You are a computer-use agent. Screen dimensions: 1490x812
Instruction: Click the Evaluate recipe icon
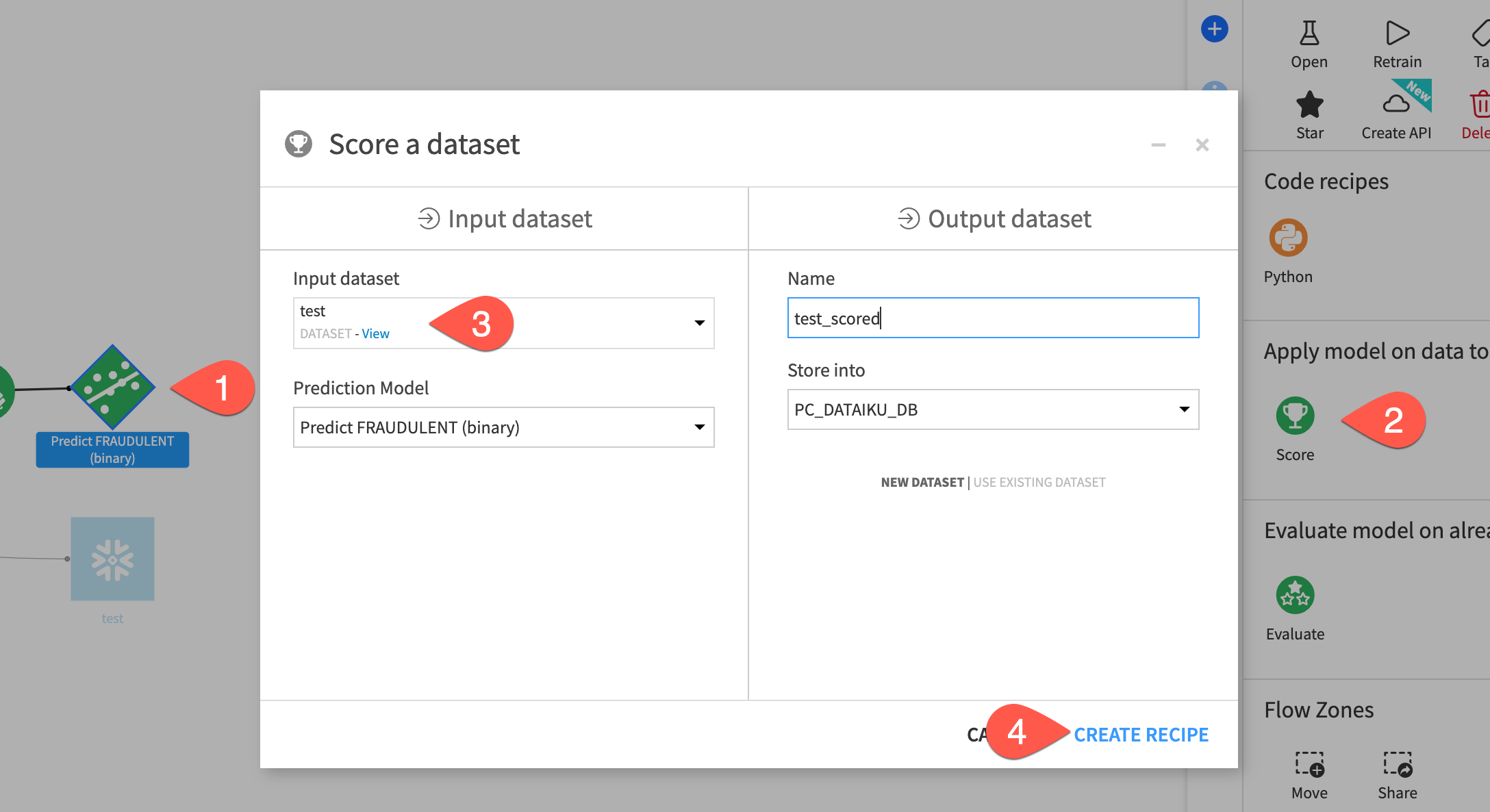click(1295, 595)
